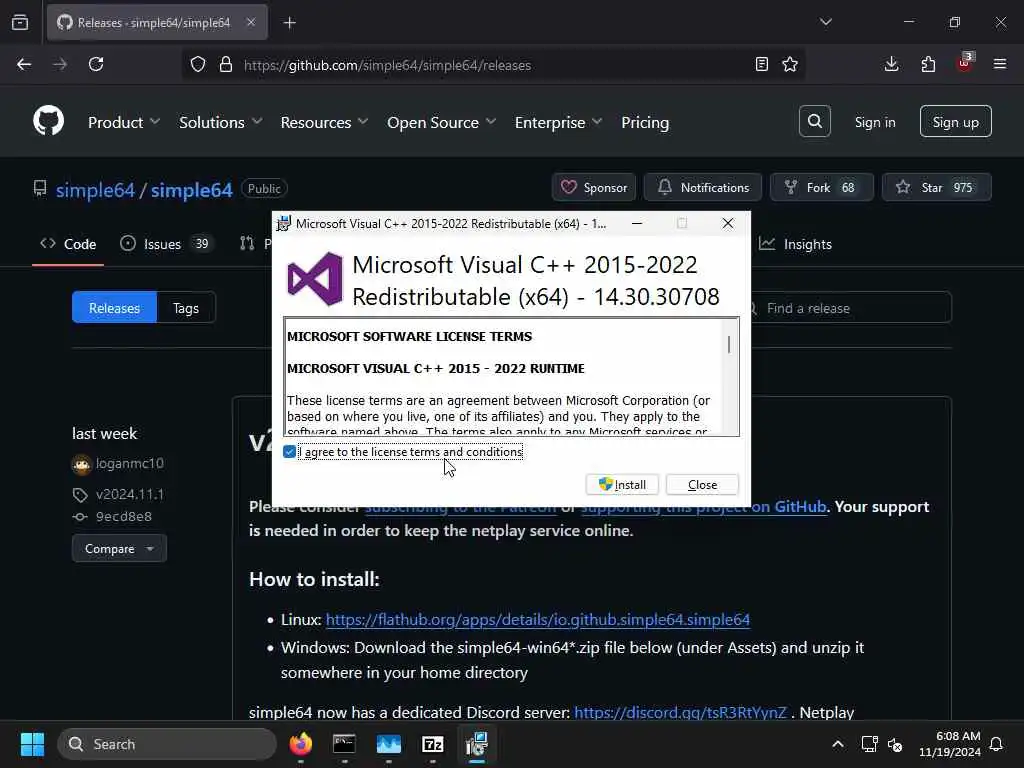Open the list all tabs dropdown

[825, 22]
